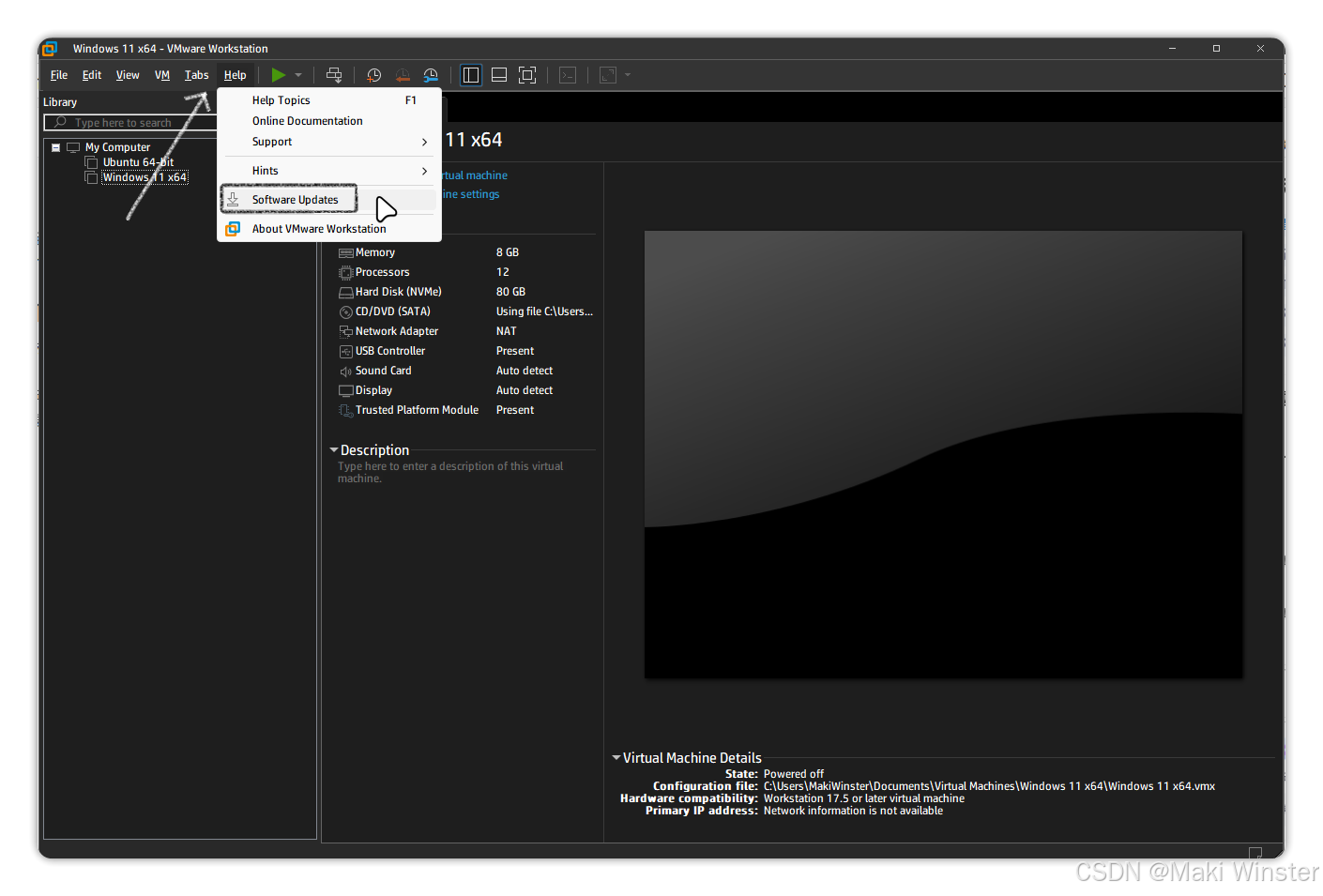The width and height of the screenshot is (1323, 896).
Task: Click the Processors CPU icon
Action: pyautogui.click(x=346, y=273)
